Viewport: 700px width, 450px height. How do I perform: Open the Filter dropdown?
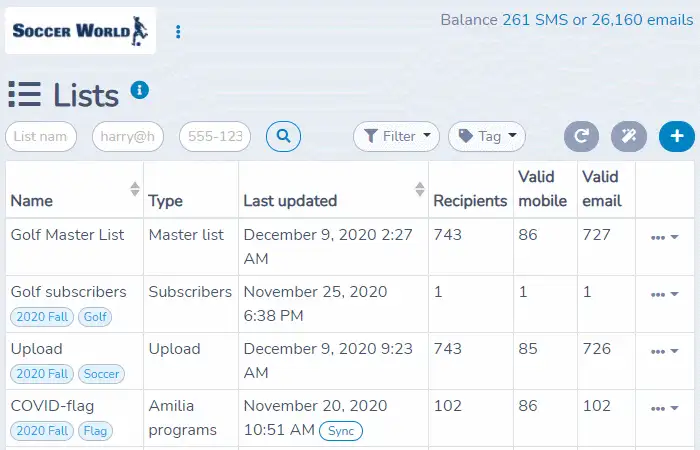pyautogui.click(x=396, y=136)
